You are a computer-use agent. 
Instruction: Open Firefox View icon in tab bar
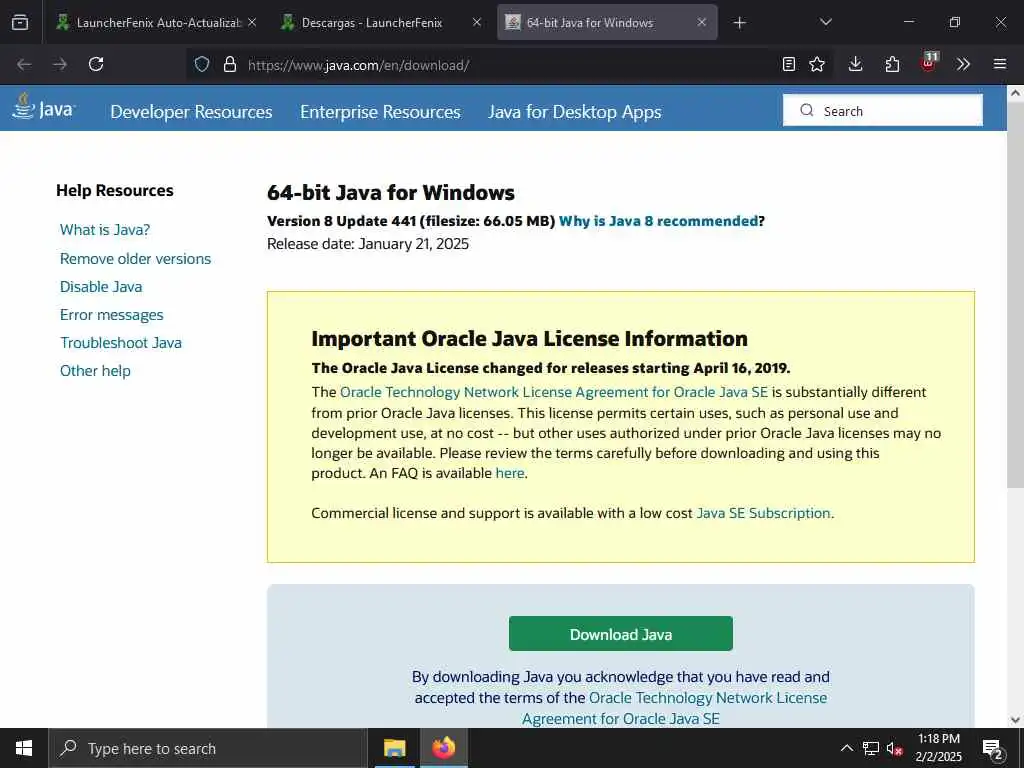coord(20,23)
